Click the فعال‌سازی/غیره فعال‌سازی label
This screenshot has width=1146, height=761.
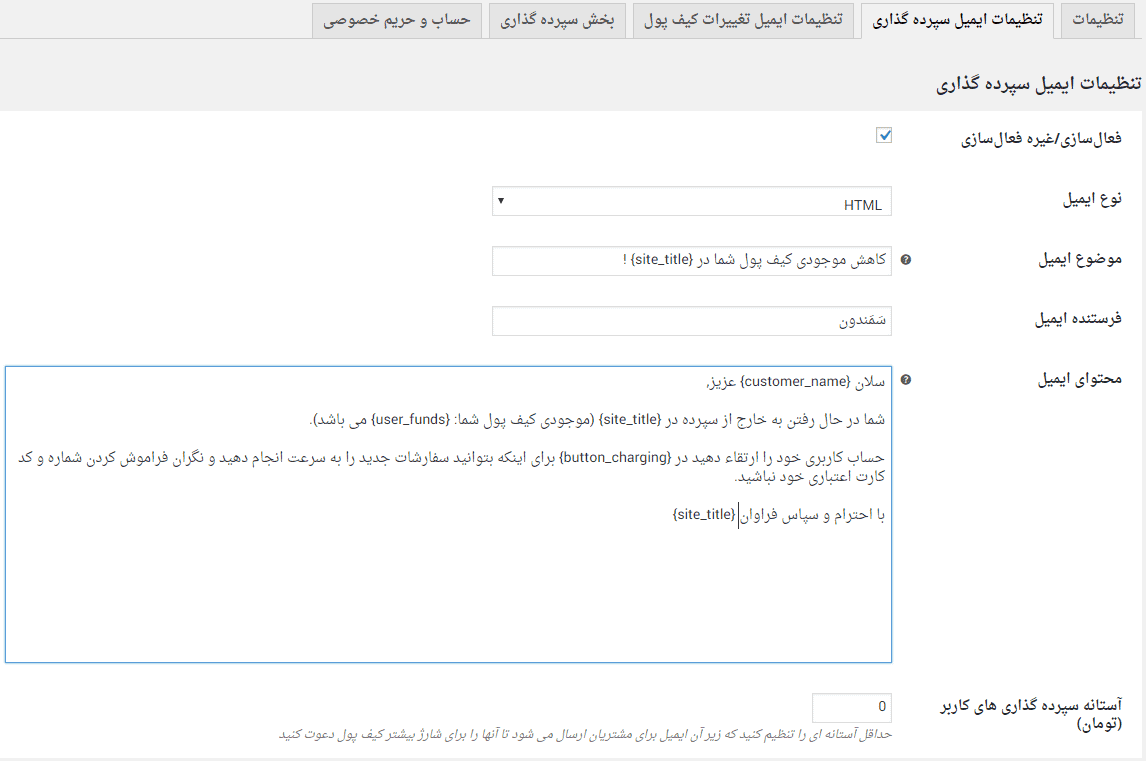point(1041,138)
